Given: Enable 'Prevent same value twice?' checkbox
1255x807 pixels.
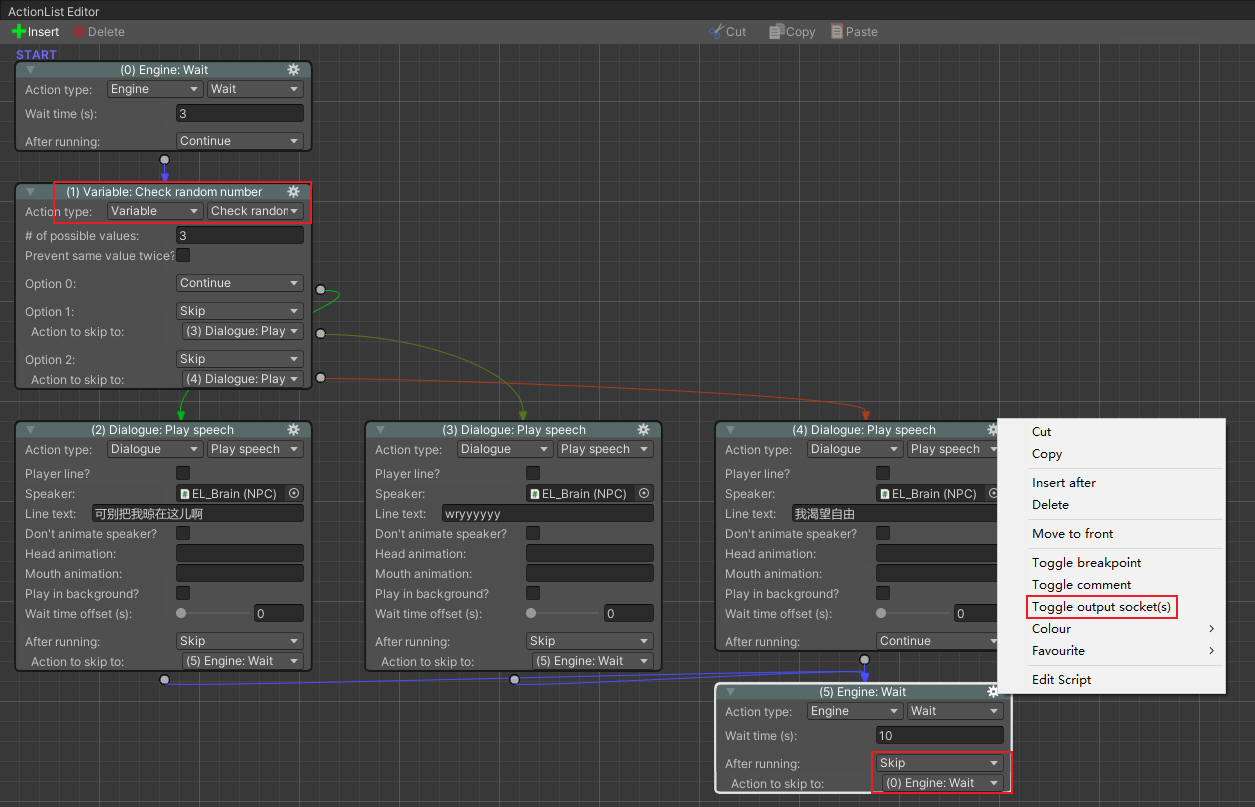Looking at the screenshot, I should tap(183, 255).
